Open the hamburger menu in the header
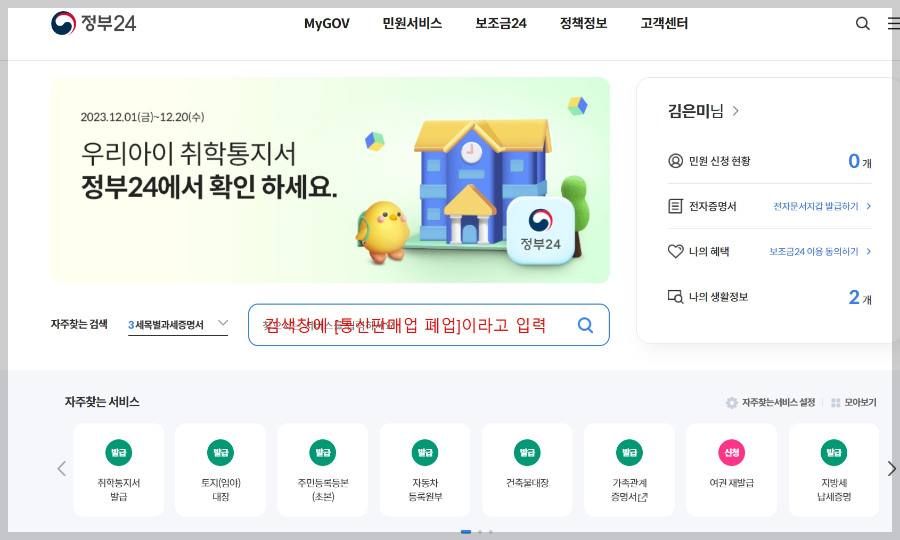 [x=894, y=24]
